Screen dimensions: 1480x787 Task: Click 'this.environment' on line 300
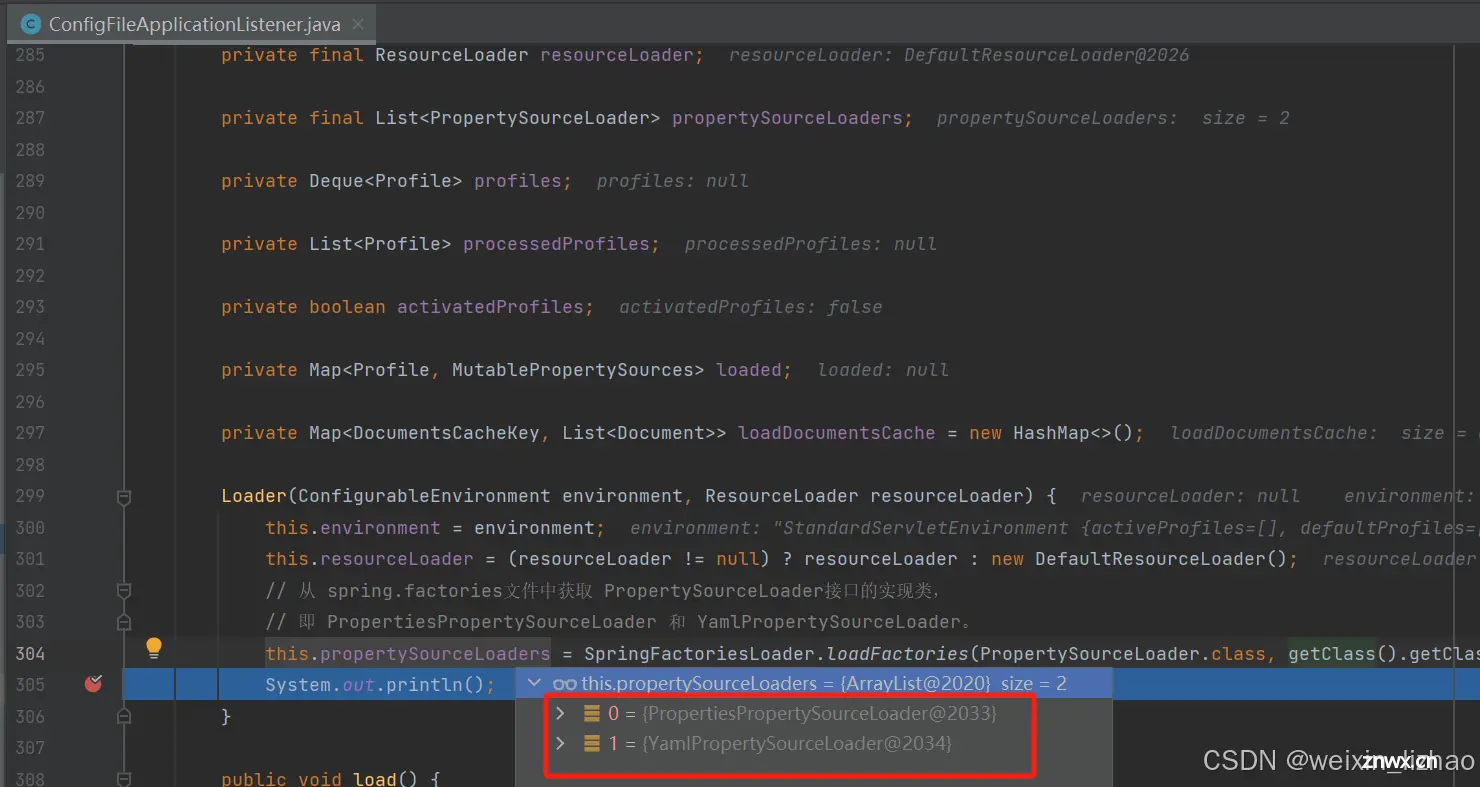point(353,527)
